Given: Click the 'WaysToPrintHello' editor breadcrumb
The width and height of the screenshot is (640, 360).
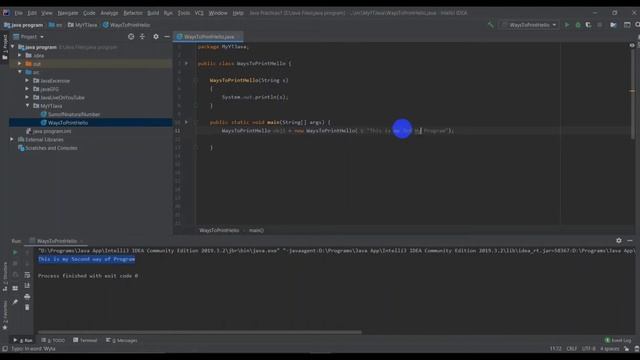Looking at the screenshot, I should pos(219,230).
